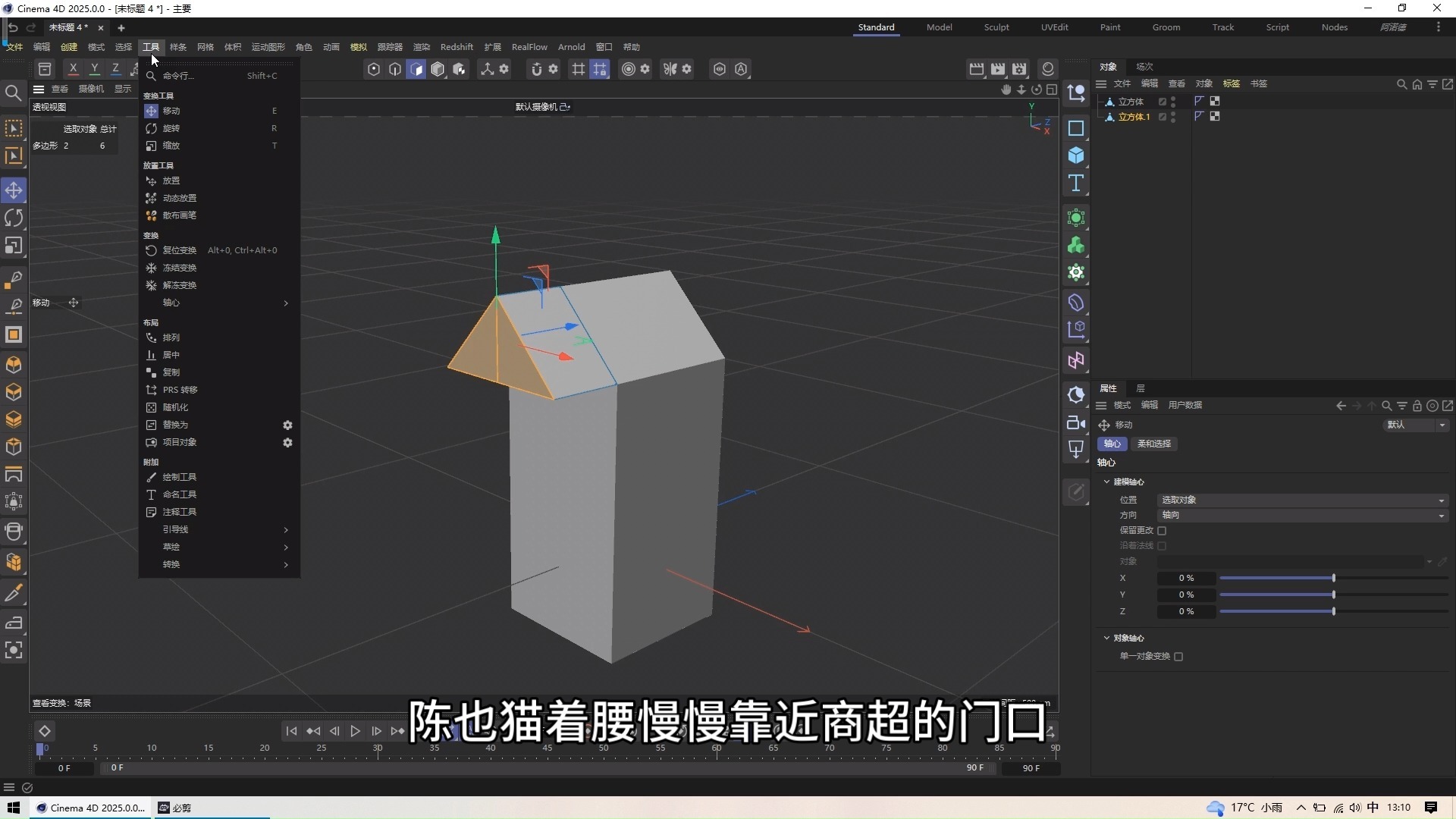Viewport: 1456px width, 819px height.
Task: Click the rectangle spline icon in right palette
Action: (x=1076, y=128)
